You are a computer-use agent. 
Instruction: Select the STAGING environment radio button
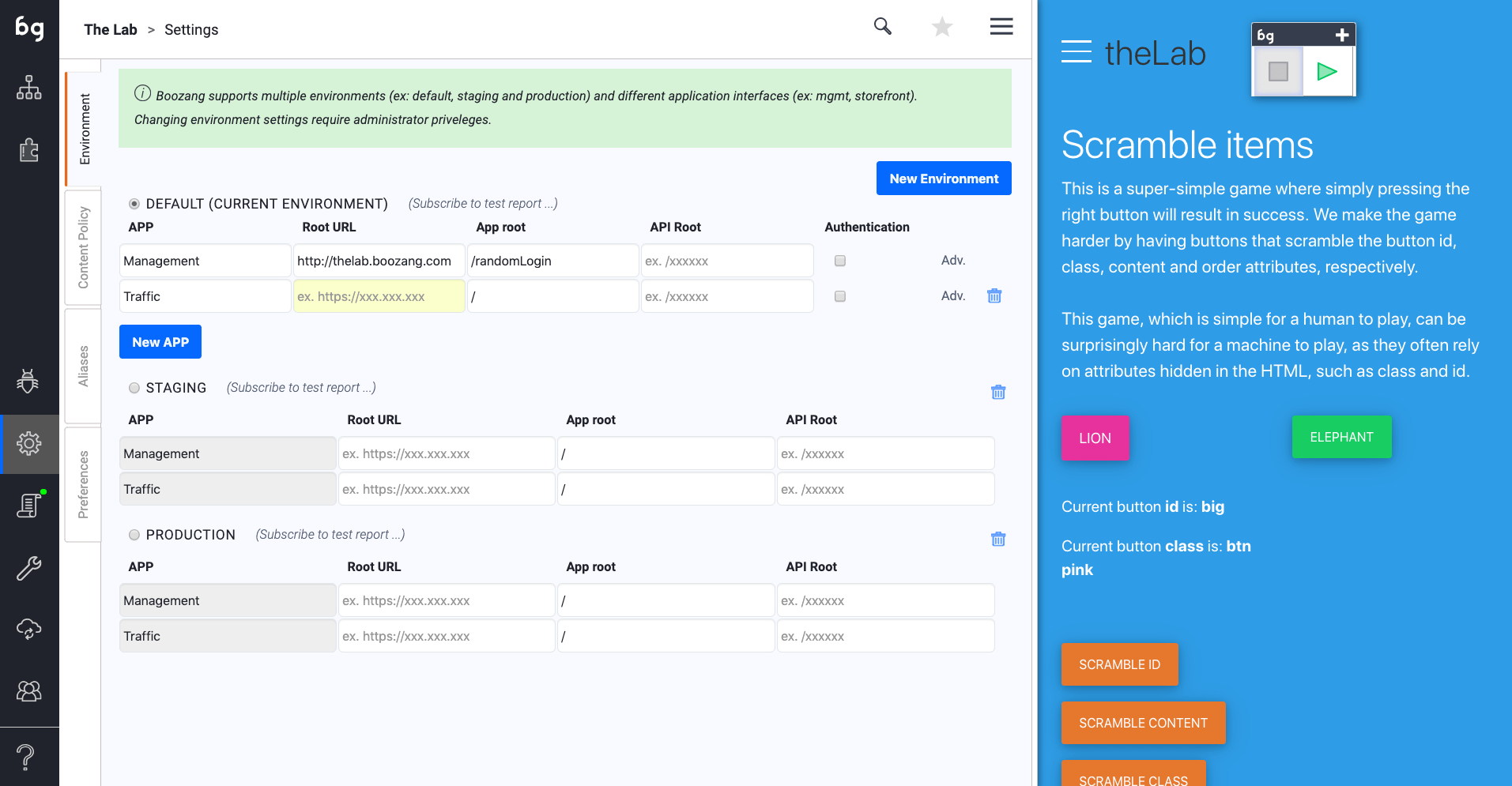134,388
